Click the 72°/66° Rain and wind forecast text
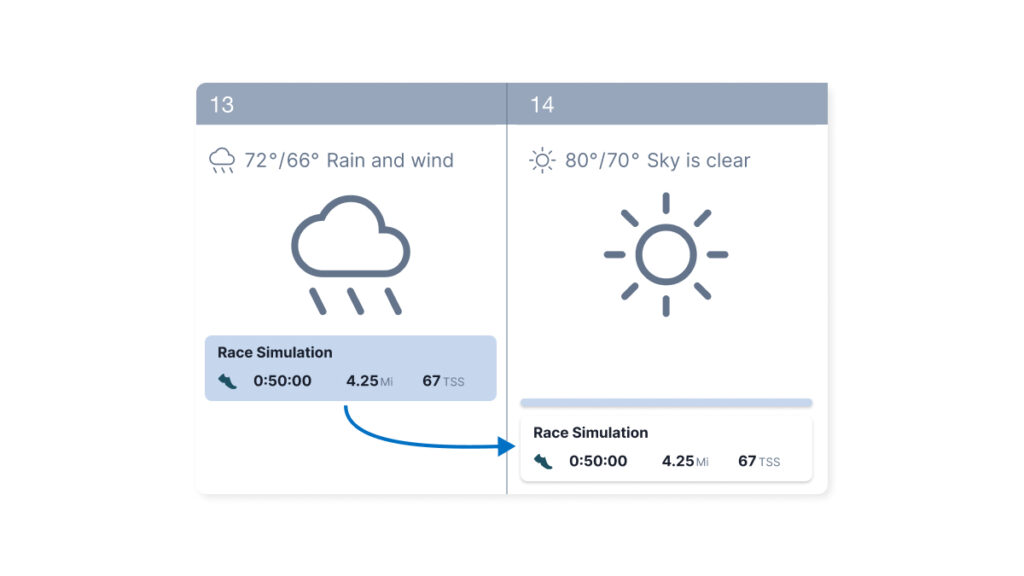The width and height of the screenshot is (1024, 576). click(x=350, y=160)
